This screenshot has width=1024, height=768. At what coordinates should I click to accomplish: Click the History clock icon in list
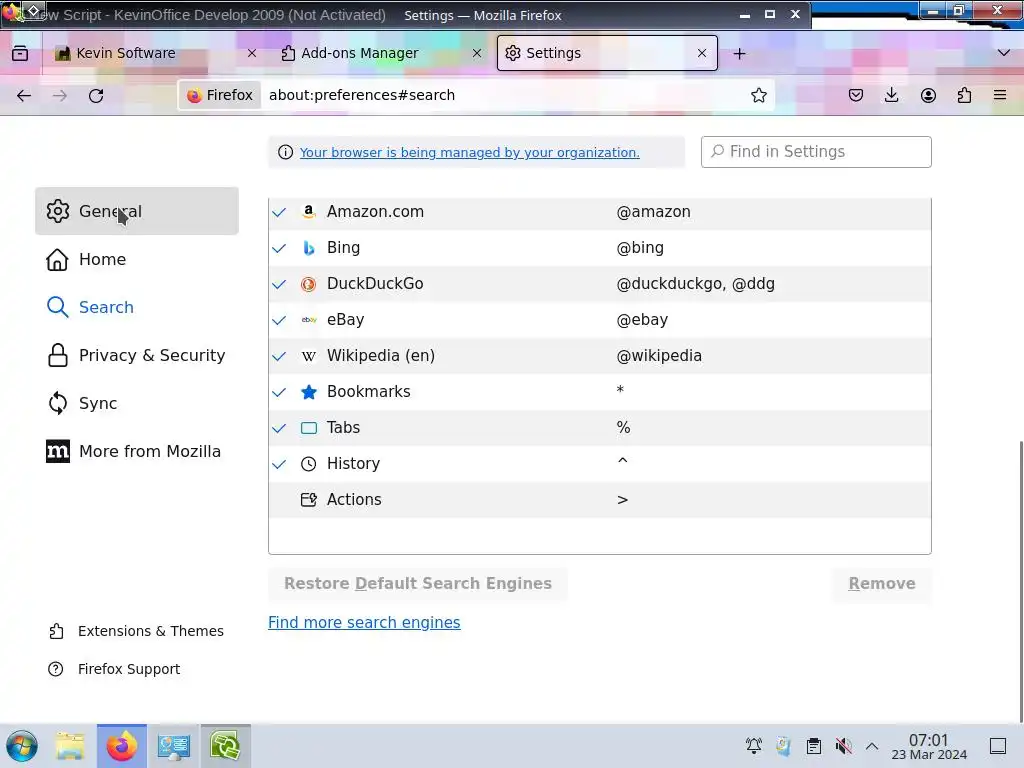coord(308,464)
